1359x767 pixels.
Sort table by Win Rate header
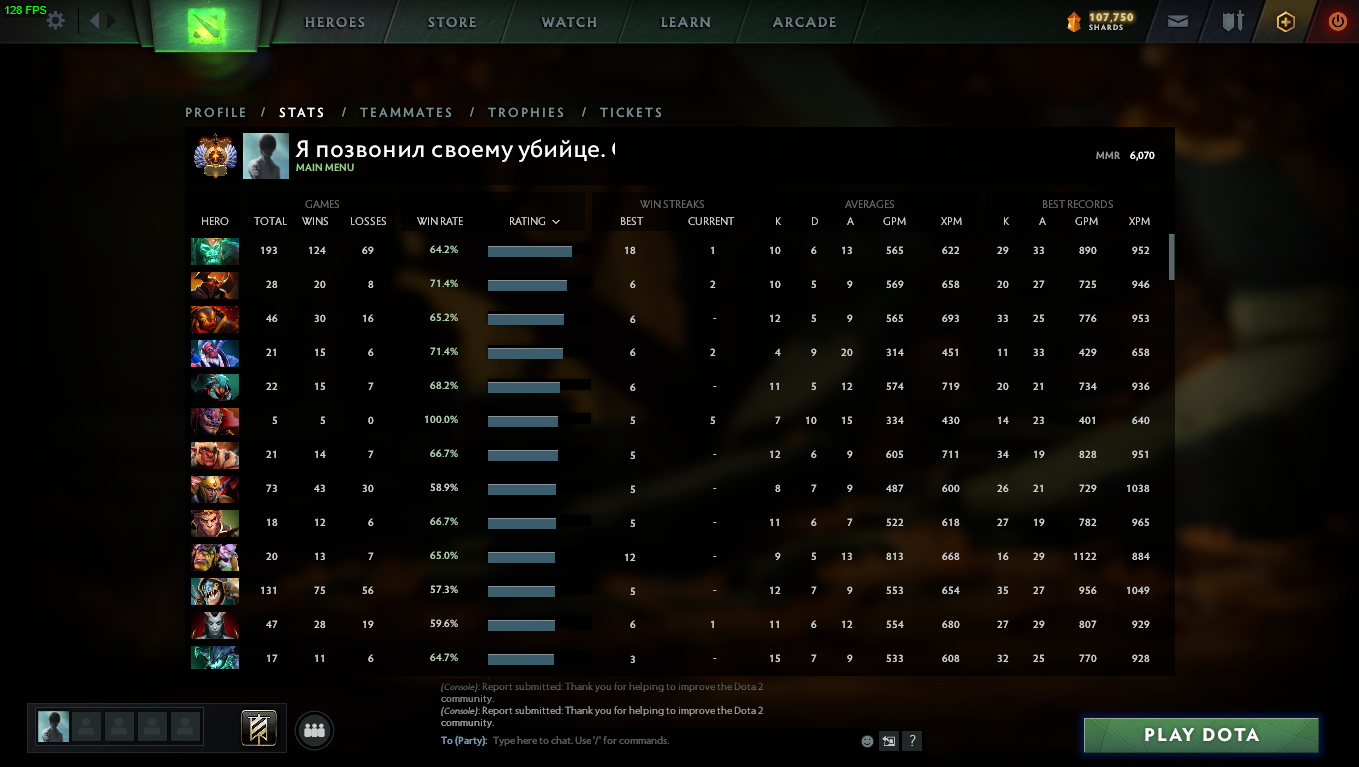pos(440,221)
